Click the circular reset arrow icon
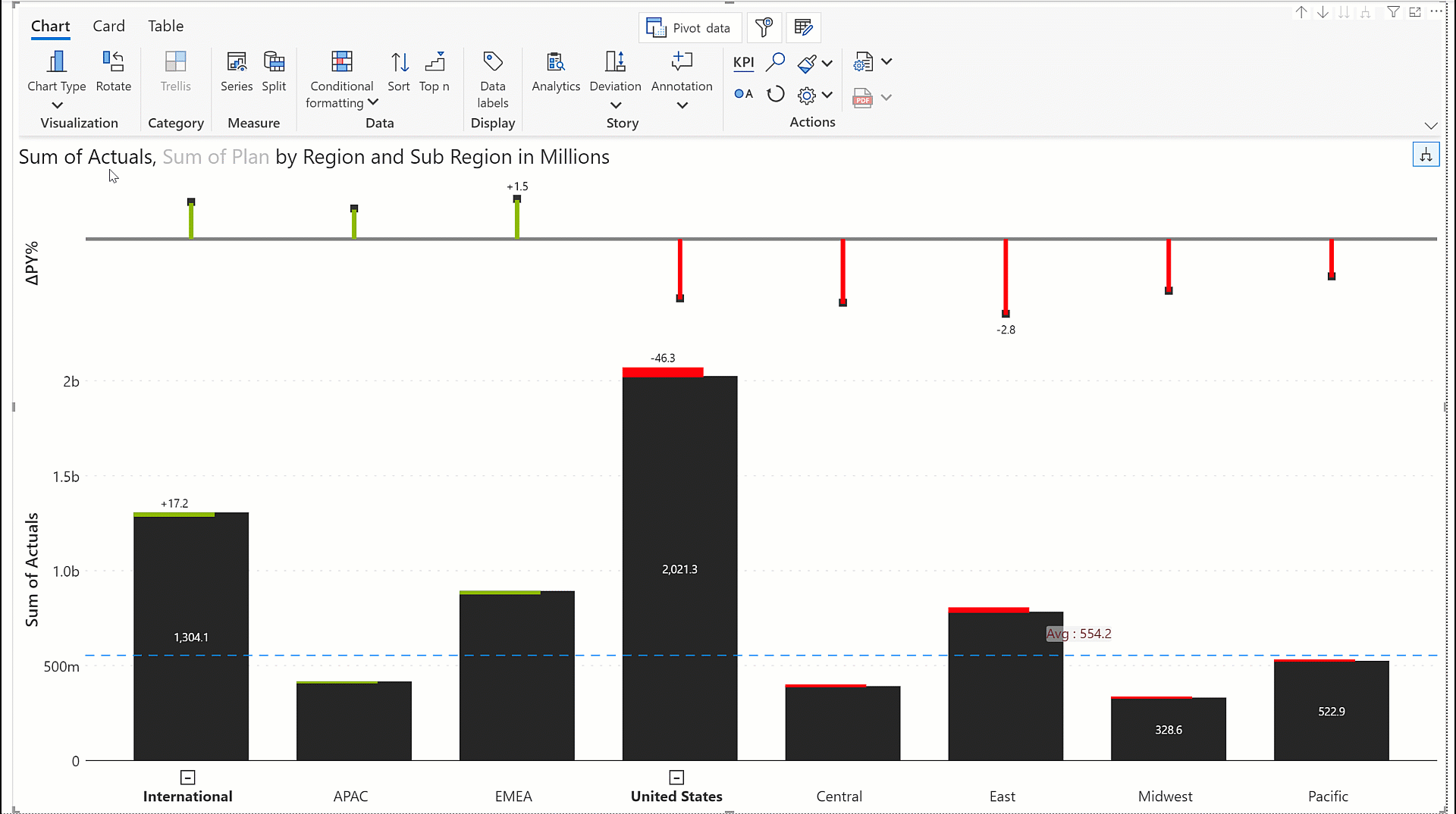1456x814 pixels. pyautogui.click(x=775, y=95)
